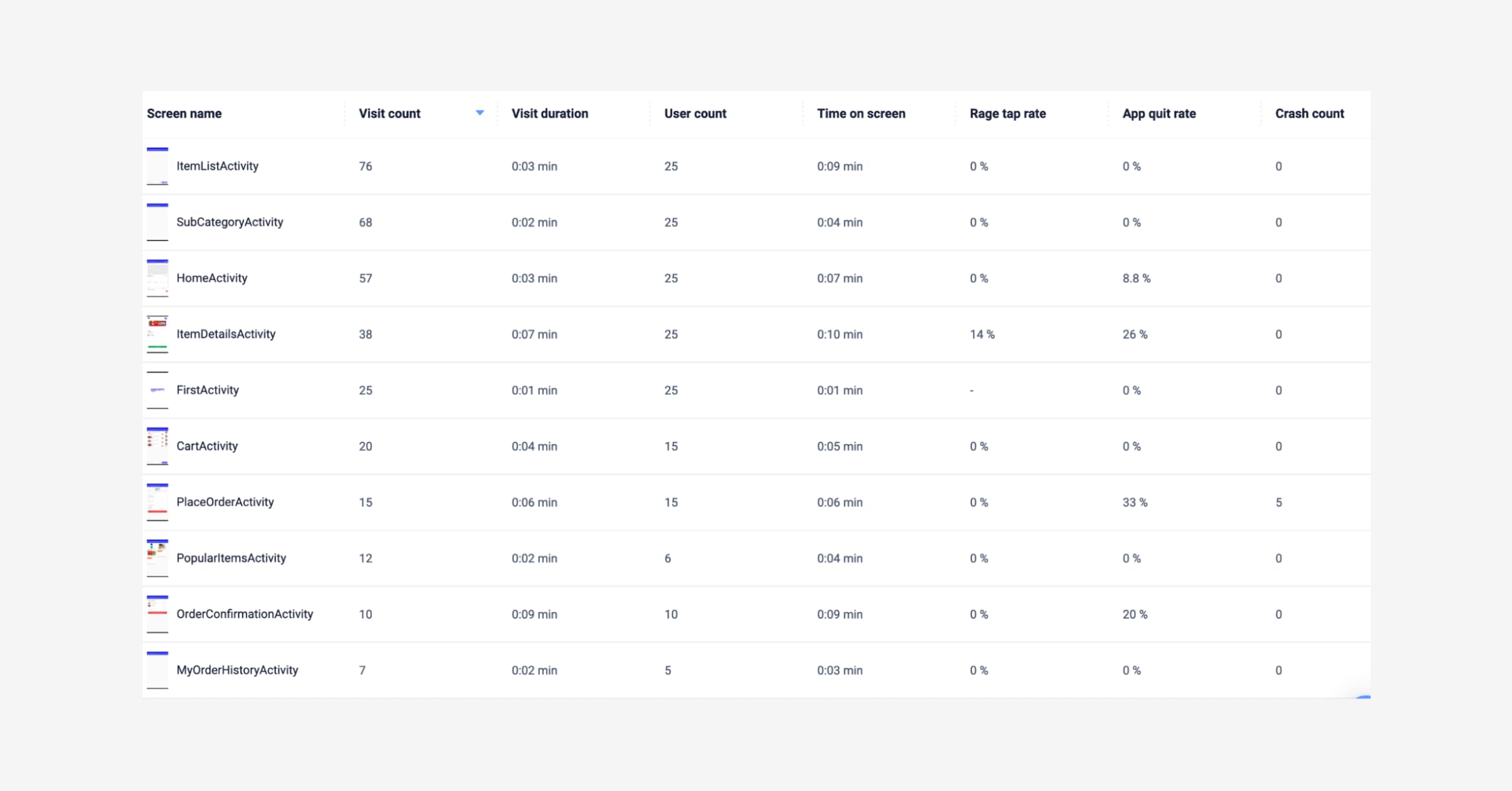Viewport: 1512px width, 791px height.
Task: Open the PlaceOrderActivity preview thumbnail
Action: (x=157, y=502)
